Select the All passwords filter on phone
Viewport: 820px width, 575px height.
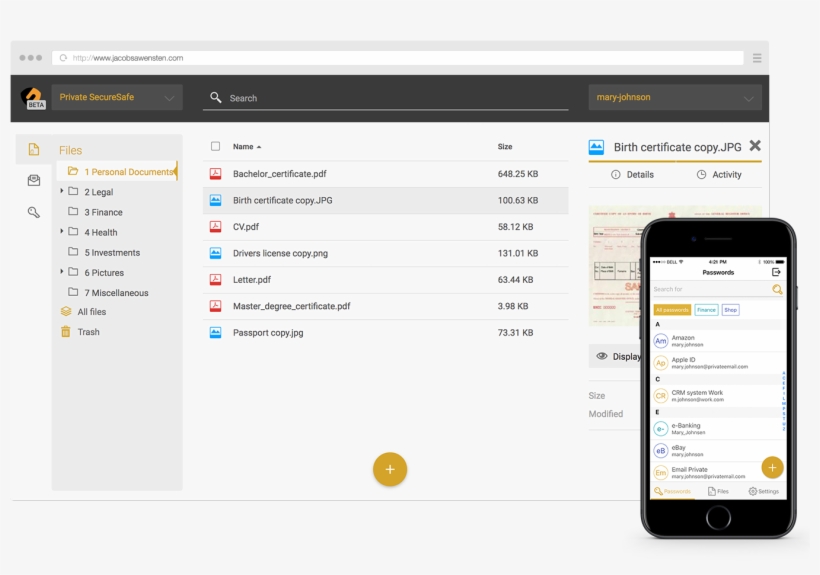672,310
